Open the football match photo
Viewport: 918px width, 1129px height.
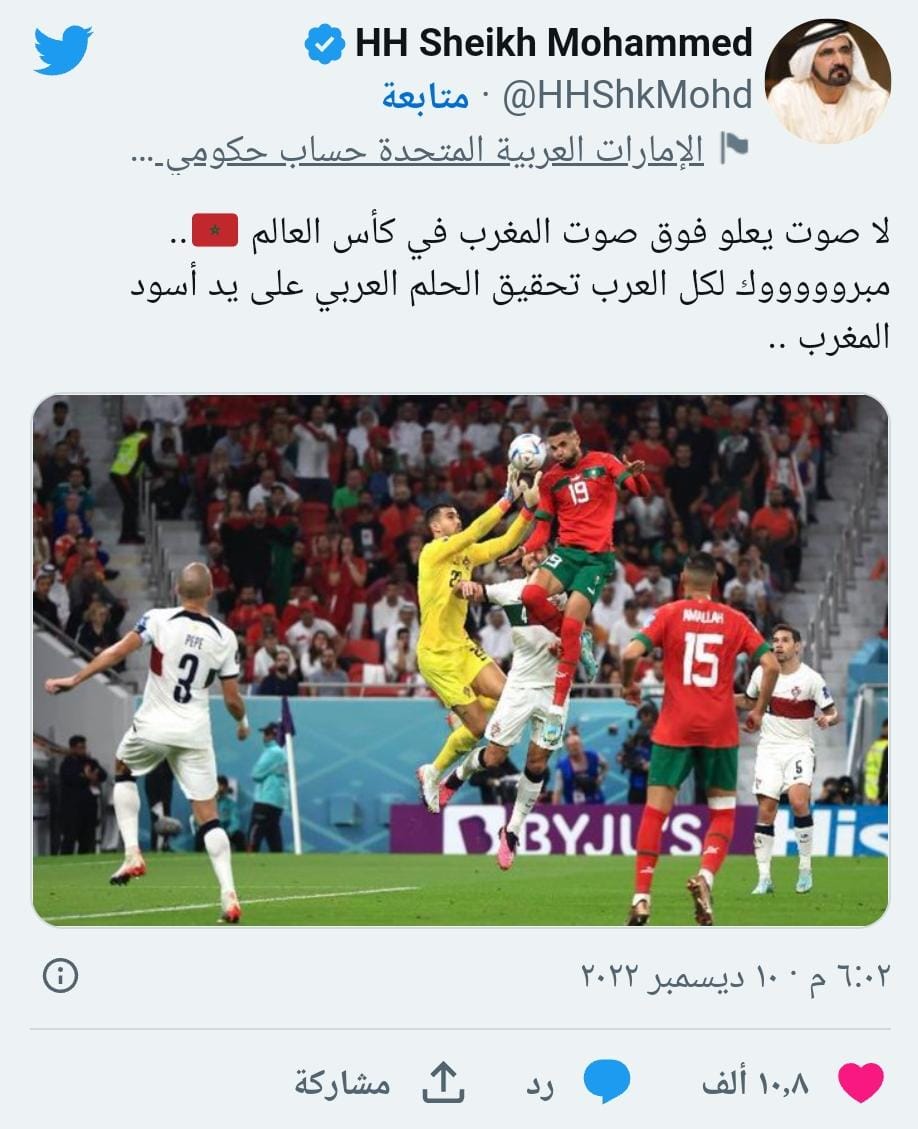[461, 660]
